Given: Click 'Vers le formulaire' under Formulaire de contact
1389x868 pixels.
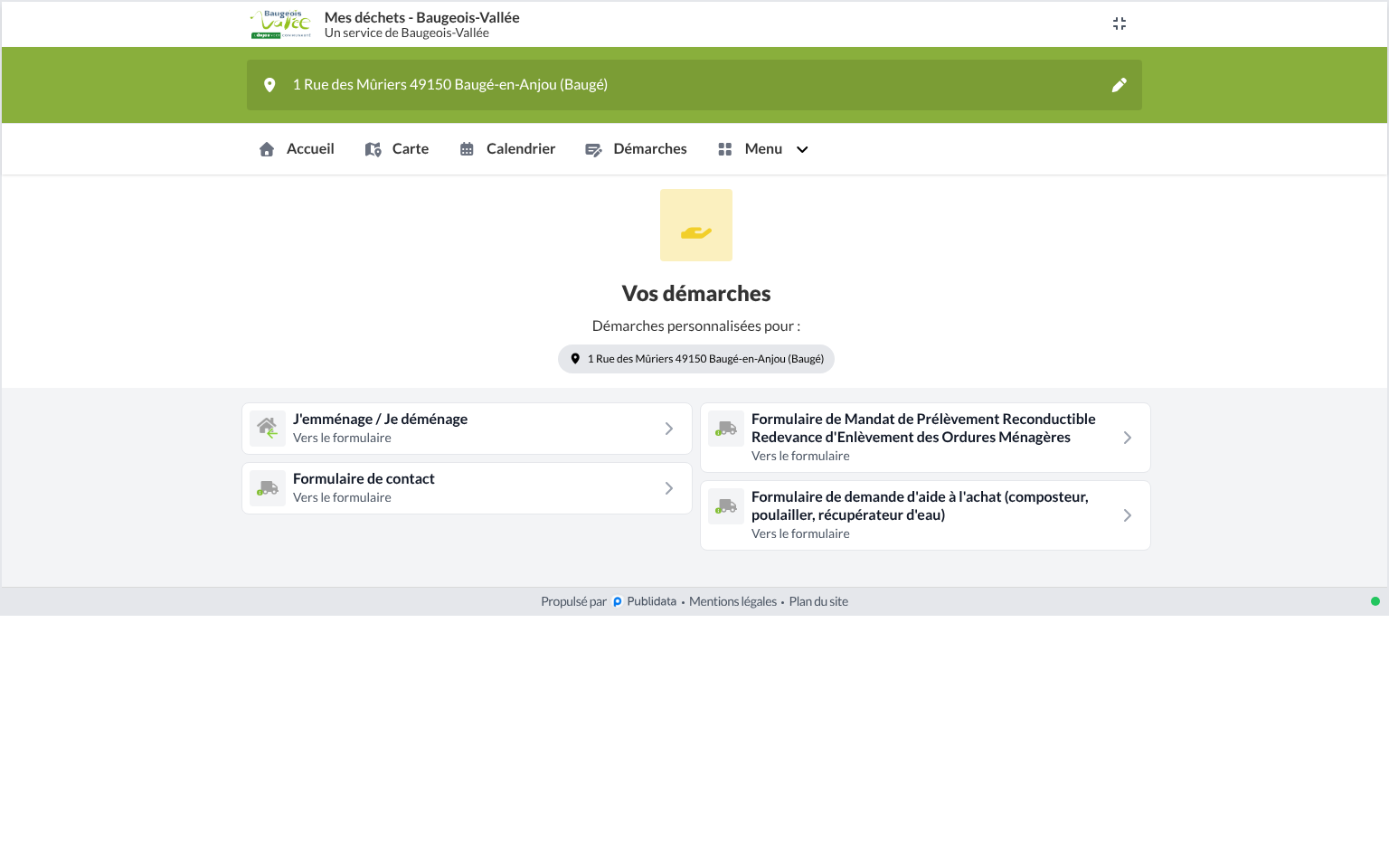Looking at the screenshot, I should 342,498.
